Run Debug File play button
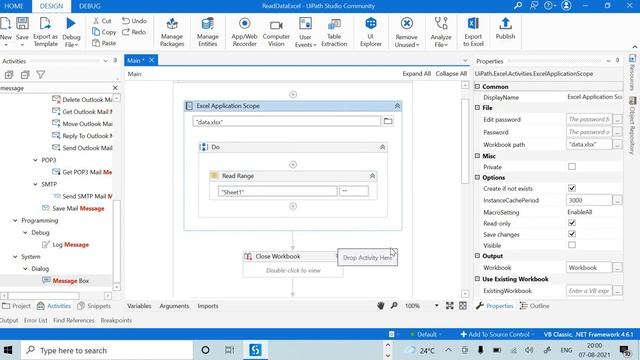The image size is (640, 360). [x=71, y=24]
